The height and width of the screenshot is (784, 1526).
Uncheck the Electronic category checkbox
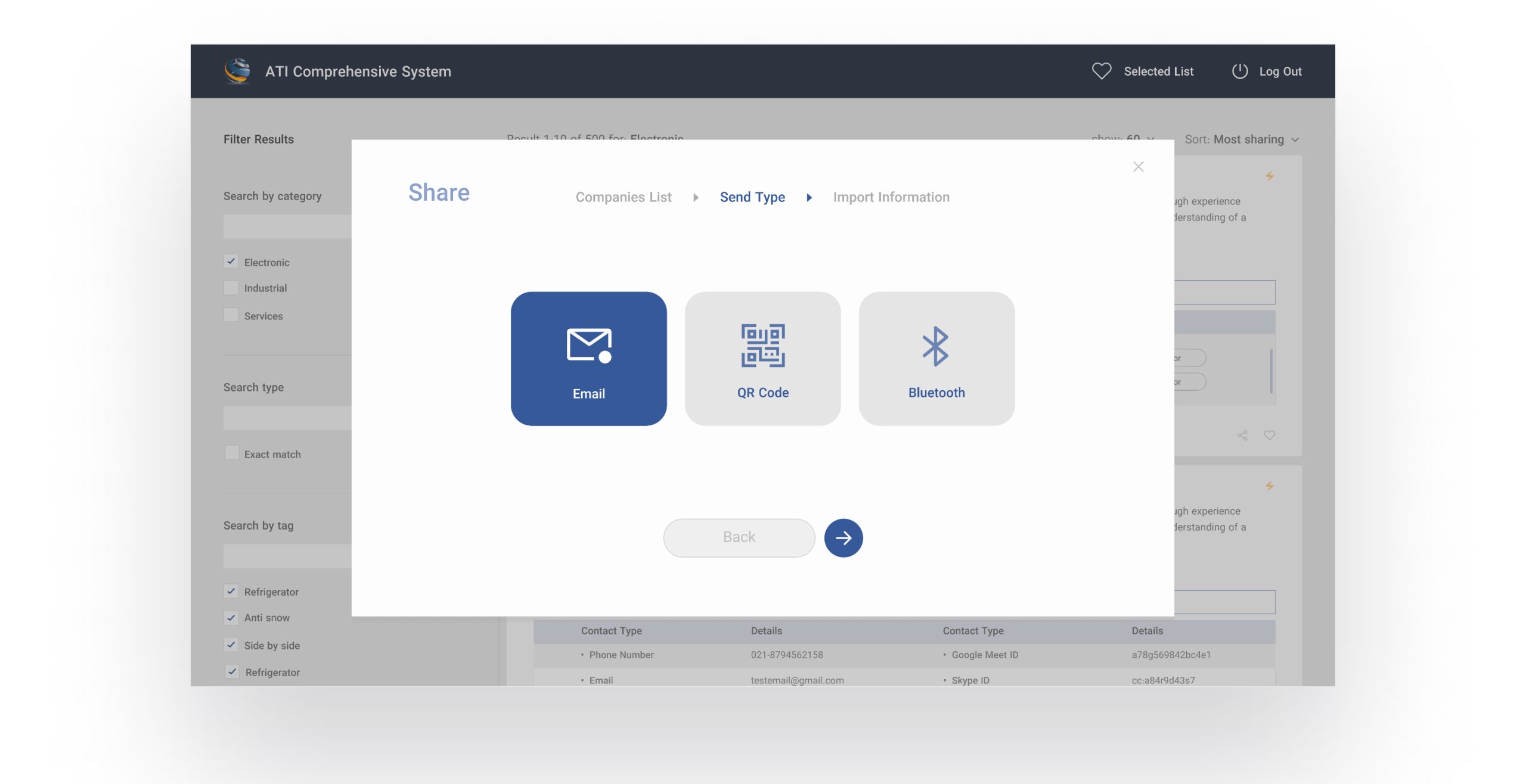click(231, 262)
